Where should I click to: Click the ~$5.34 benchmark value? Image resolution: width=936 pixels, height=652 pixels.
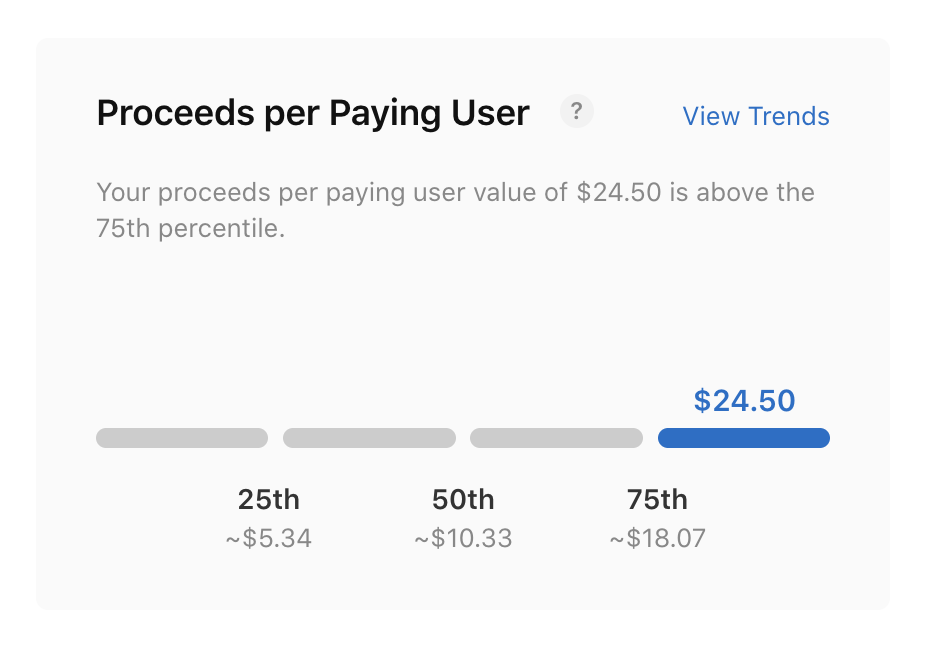(x=268, y=539)
